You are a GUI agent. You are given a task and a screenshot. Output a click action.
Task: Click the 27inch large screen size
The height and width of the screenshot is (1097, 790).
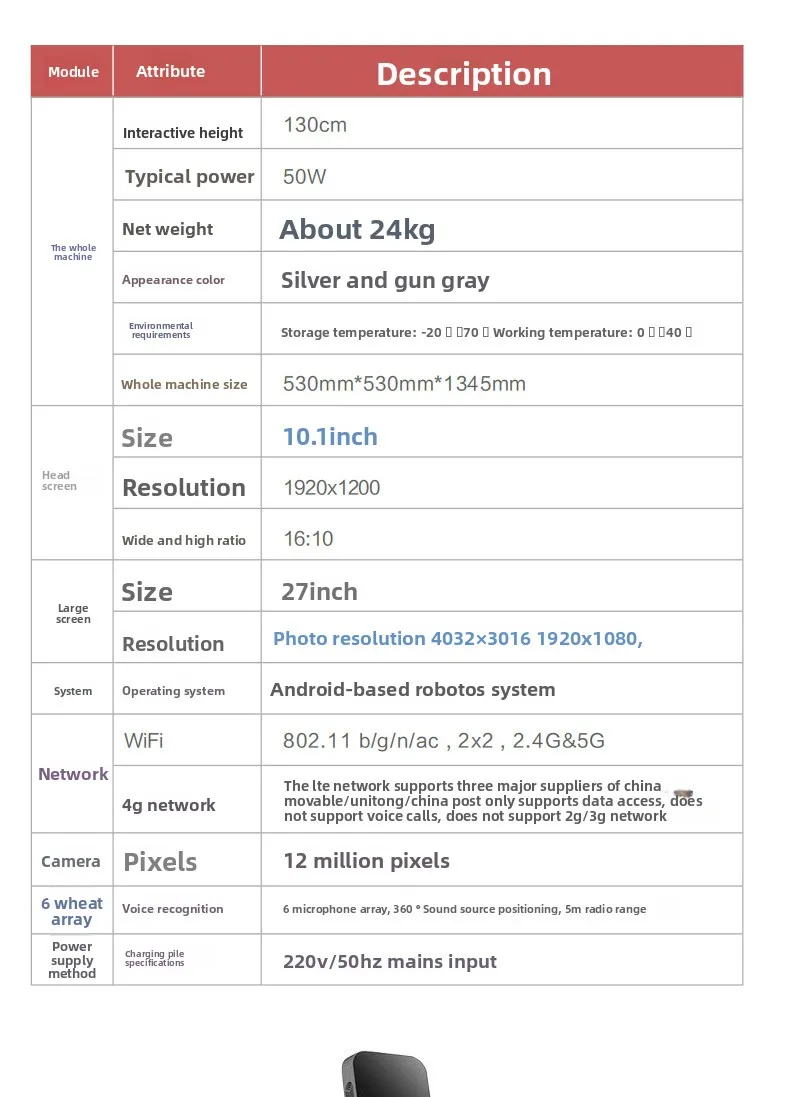[319, 592]
